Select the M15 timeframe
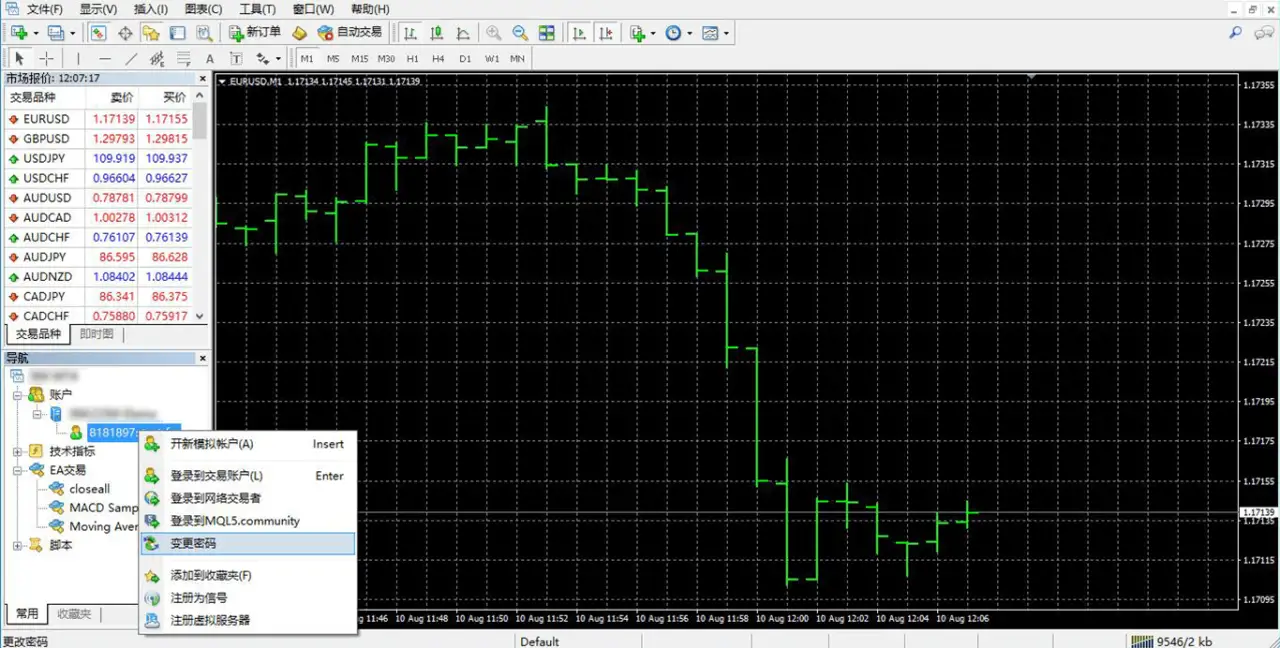This screenshot has height=648, width=1280. pyautogui.click(x=360, y=59)
